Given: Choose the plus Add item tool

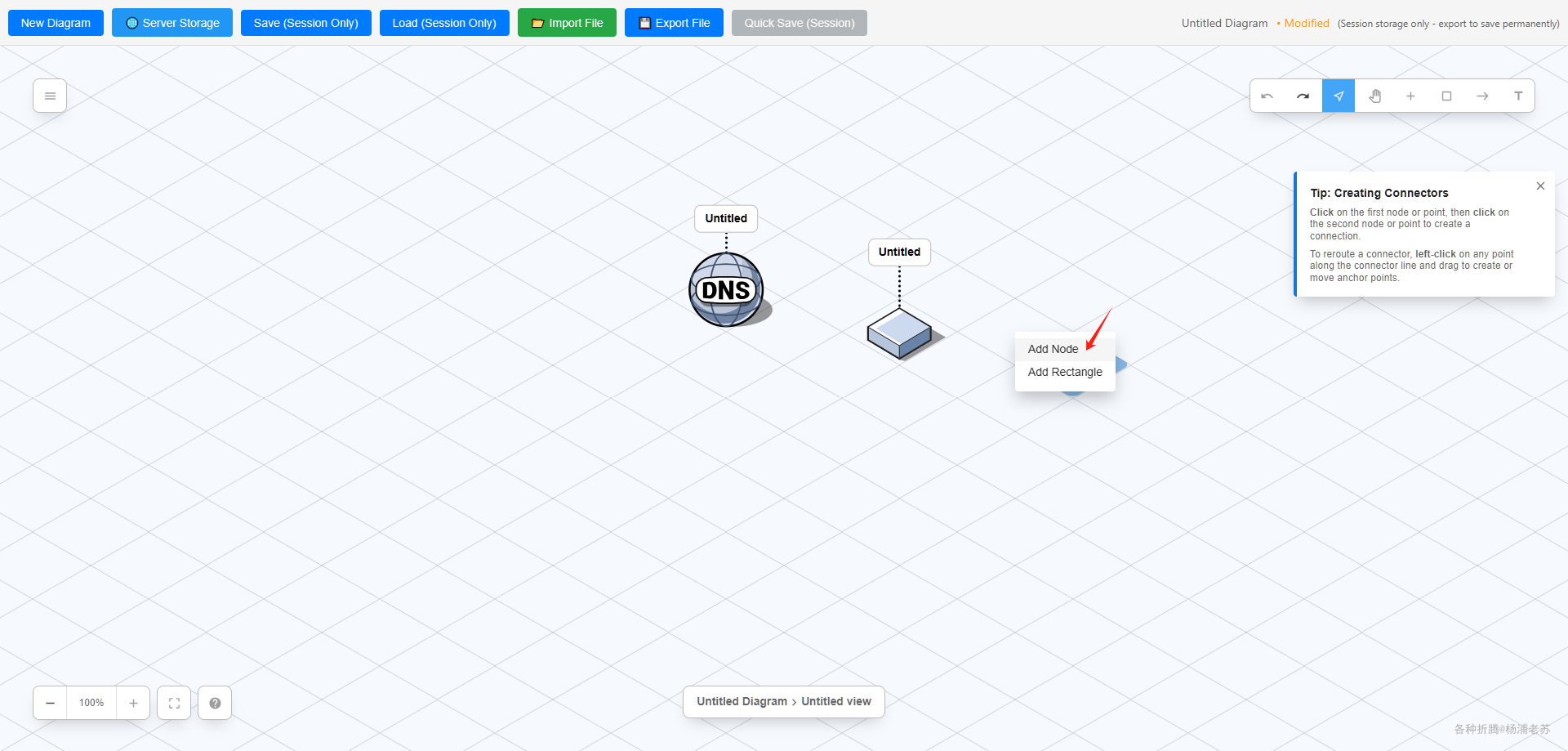Looking at the screenshot, I should (x=1410, y=96).
